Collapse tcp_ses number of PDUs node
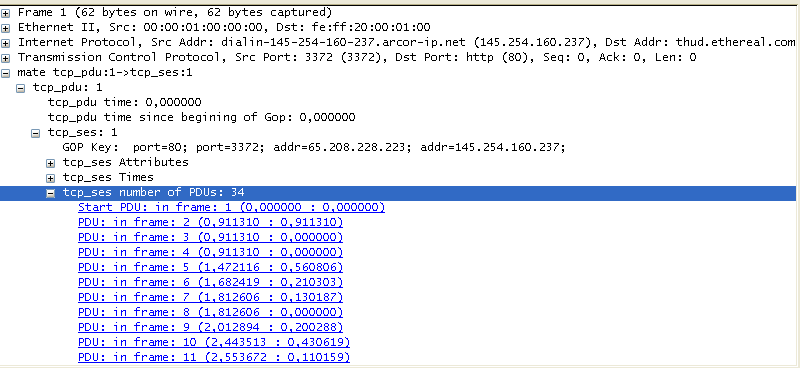The height and width of the screenshot is (368, 800). click(x=51, y=193)
